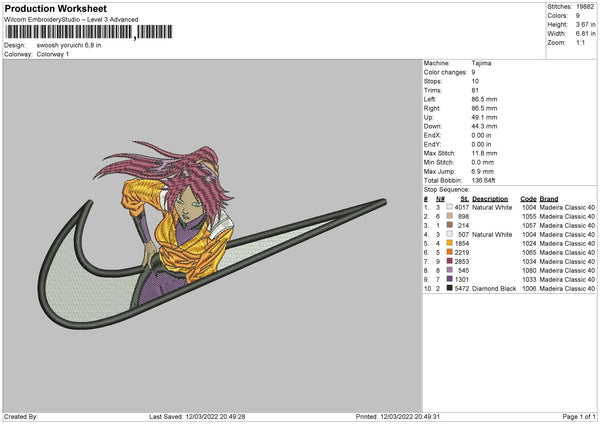Click the Total Bobbin value '136.64ft'

point(484,180)
